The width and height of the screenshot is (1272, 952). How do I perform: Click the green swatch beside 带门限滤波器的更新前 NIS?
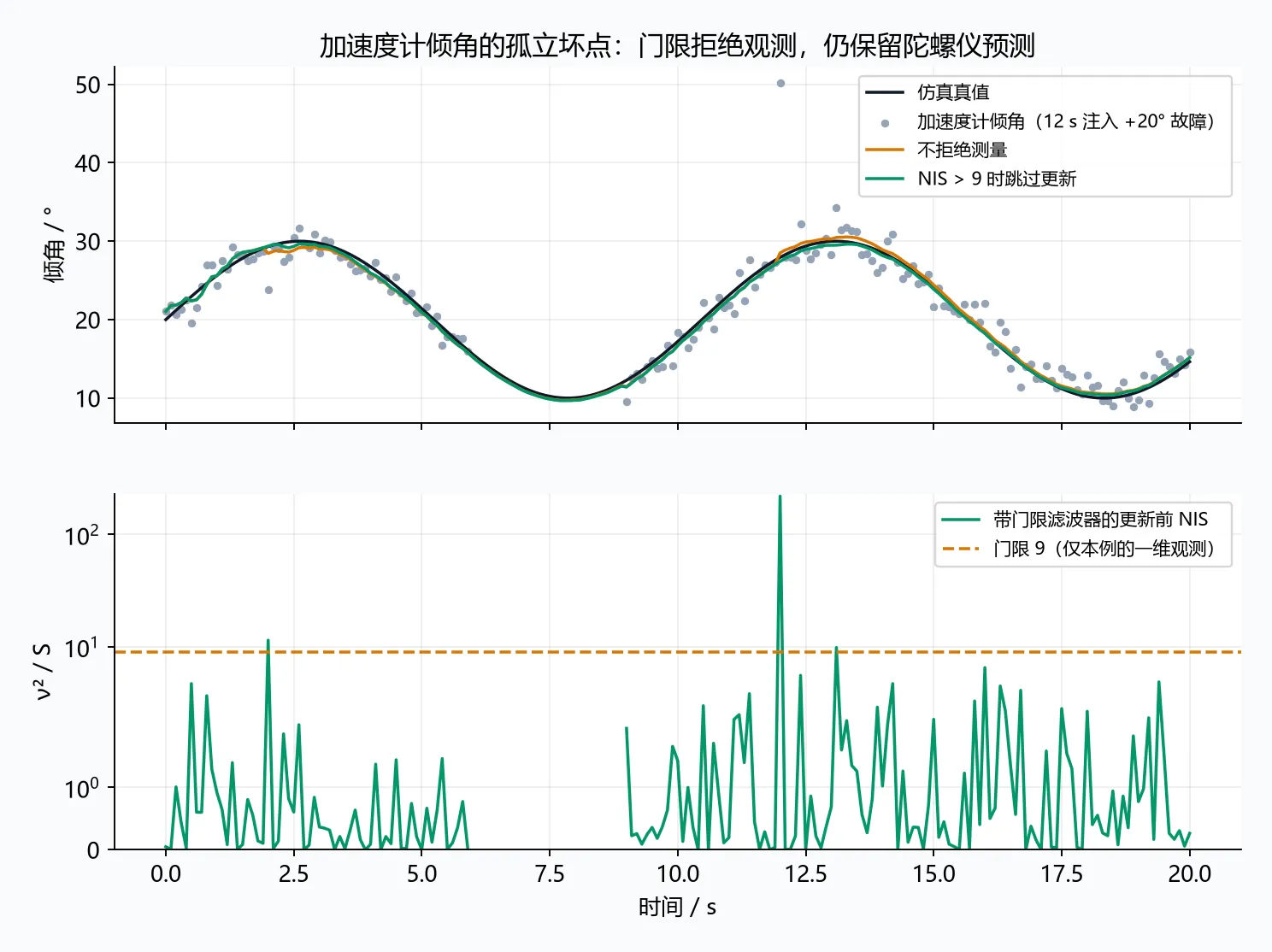(x=961, y=520)
